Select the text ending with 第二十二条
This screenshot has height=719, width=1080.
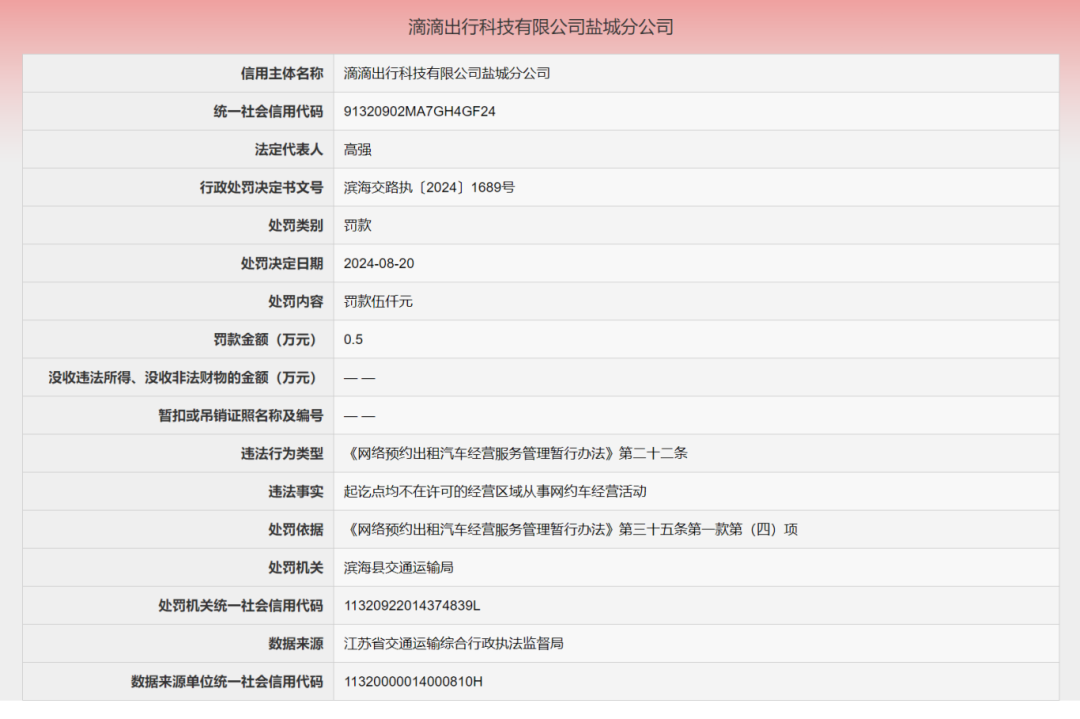(x=516, y=454)
